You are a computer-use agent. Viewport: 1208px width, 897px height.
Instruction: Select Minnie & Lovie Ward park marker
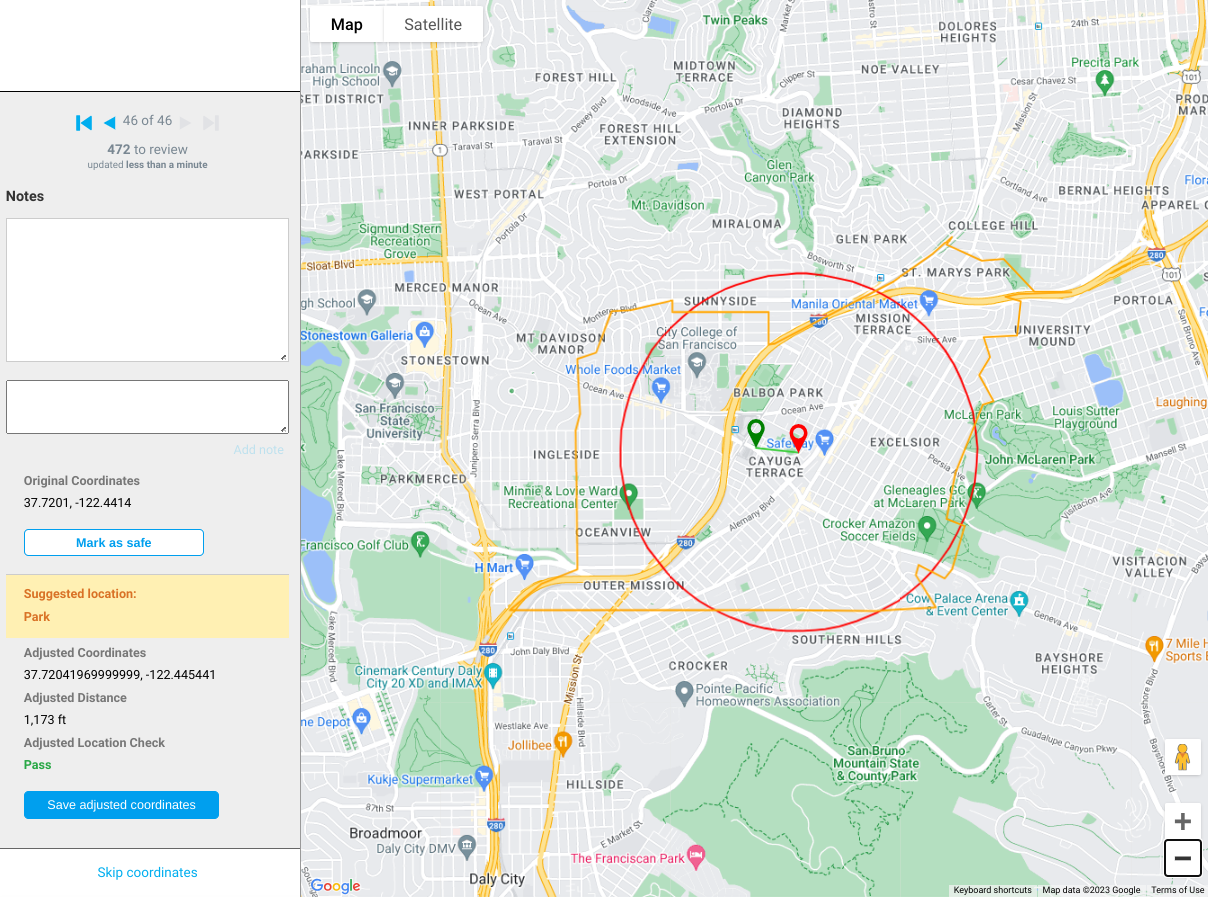tap(629, 494)
